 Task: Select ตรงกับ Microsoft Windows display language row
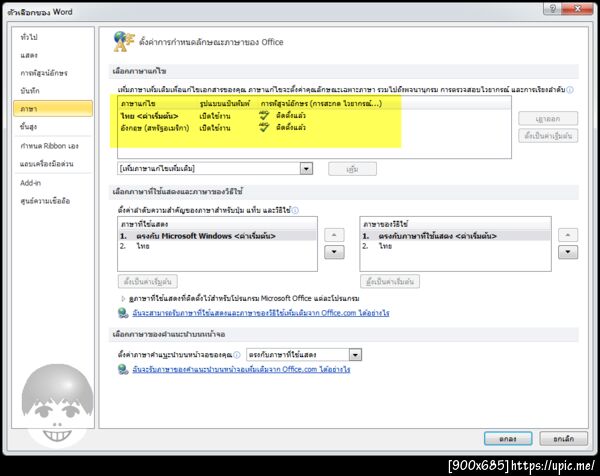point(217,236)
